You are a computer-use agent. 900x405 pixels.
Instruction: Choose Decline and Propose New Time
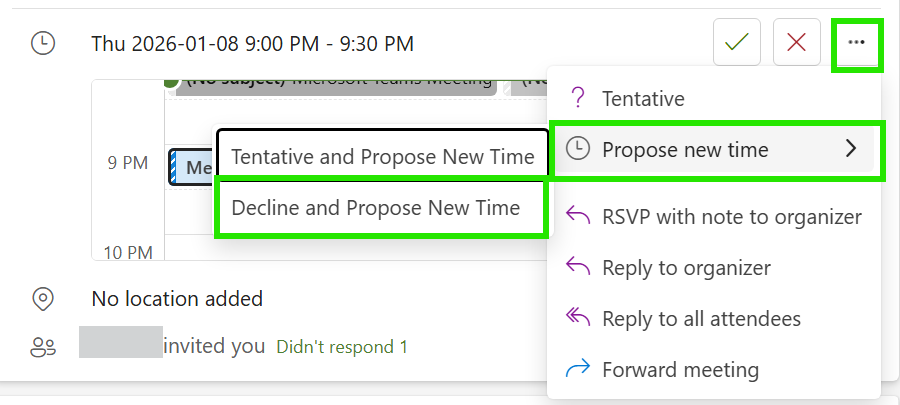(x=376, y=208)
